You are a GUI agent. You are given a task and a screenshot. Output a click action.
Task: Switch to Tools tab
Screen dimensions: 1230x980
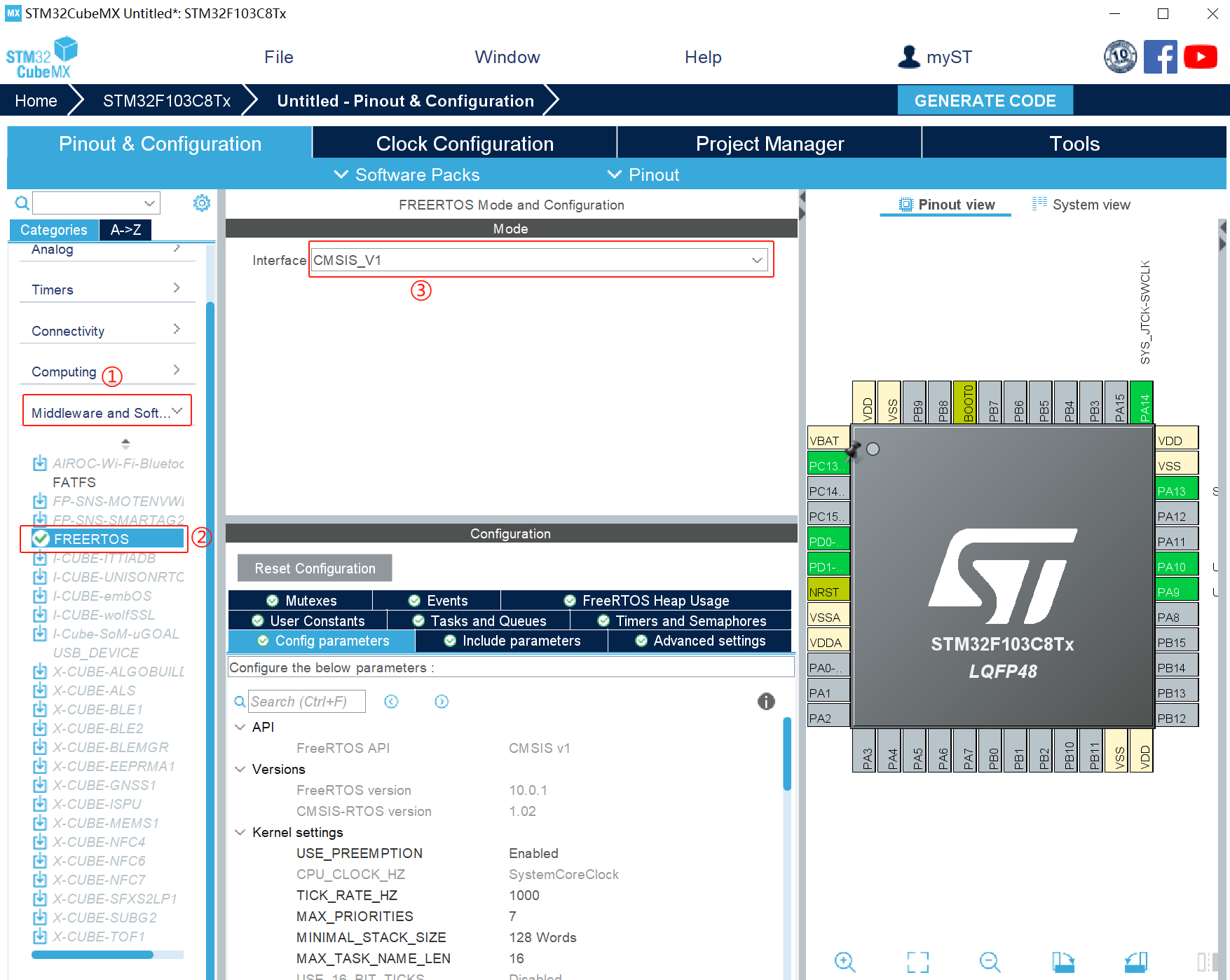[x=1074, y=143]
